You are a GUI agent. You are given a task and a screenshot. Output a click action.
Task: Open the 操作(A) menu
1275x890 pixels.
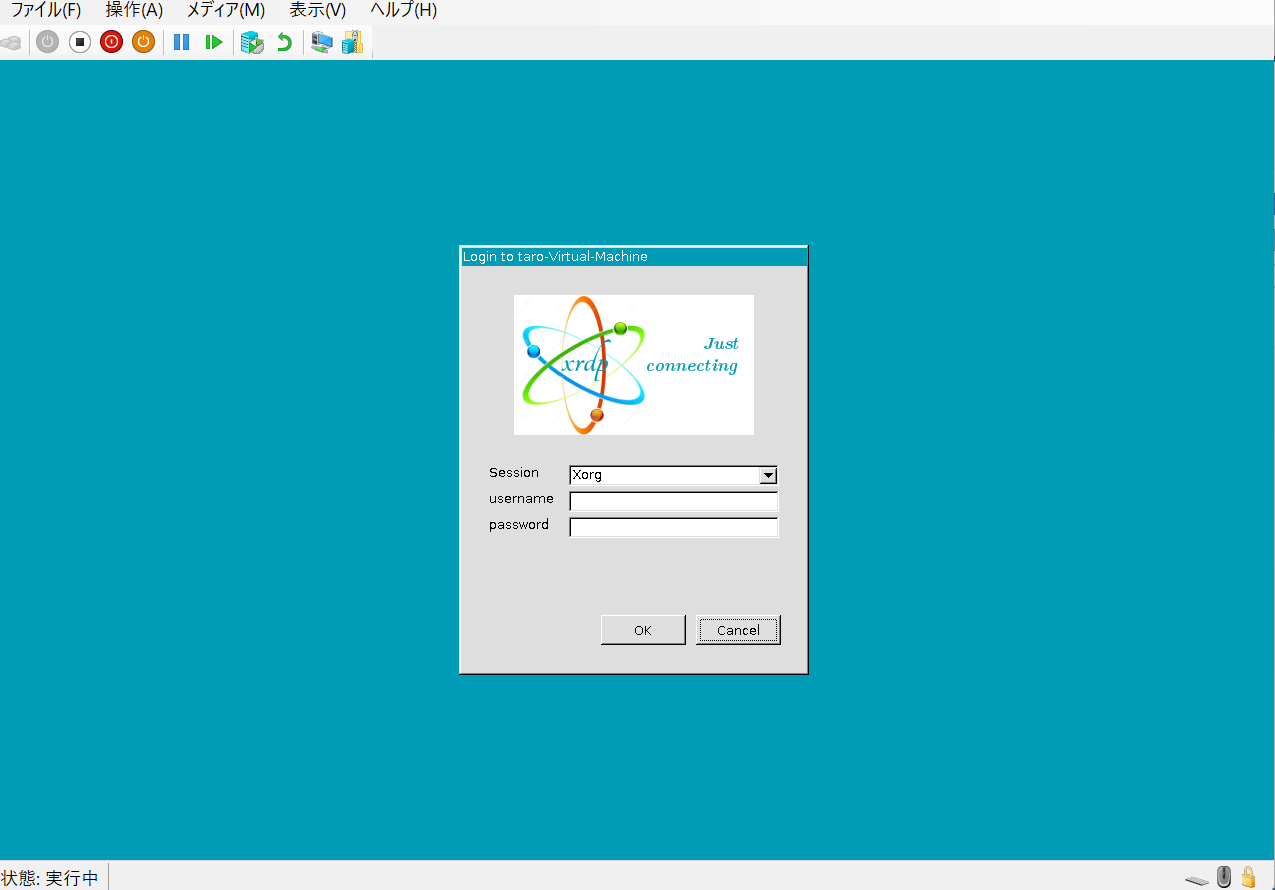pyautogui.click(x=134, y=10)
